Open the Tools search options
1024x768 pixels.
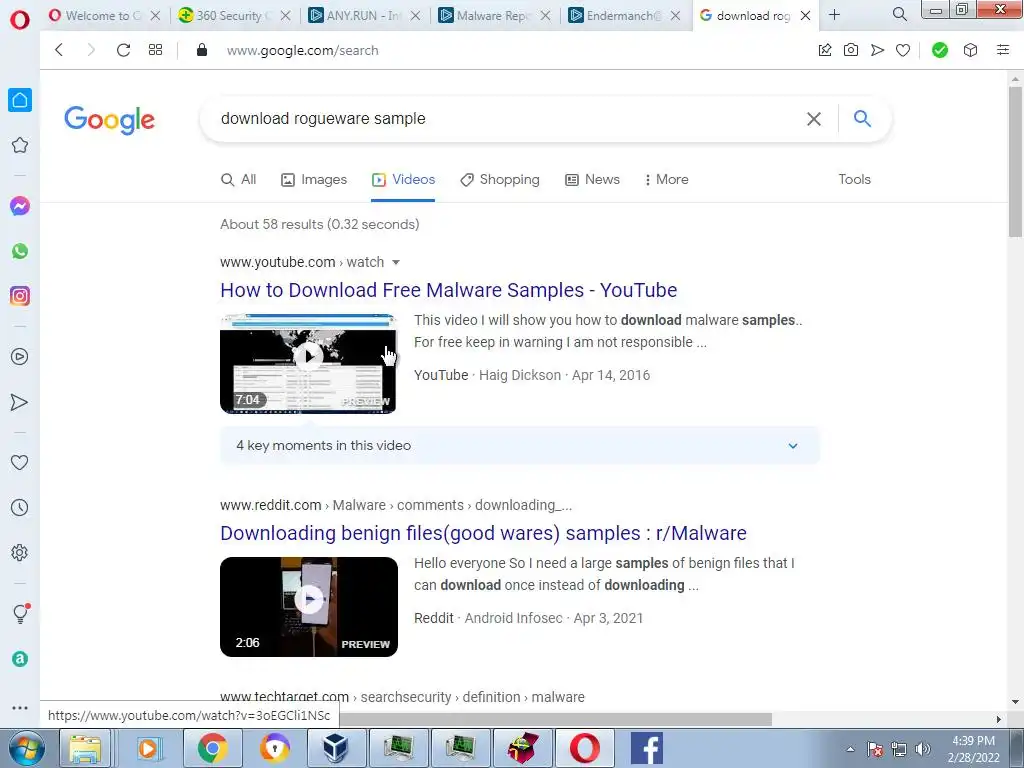tap(854, 180)
